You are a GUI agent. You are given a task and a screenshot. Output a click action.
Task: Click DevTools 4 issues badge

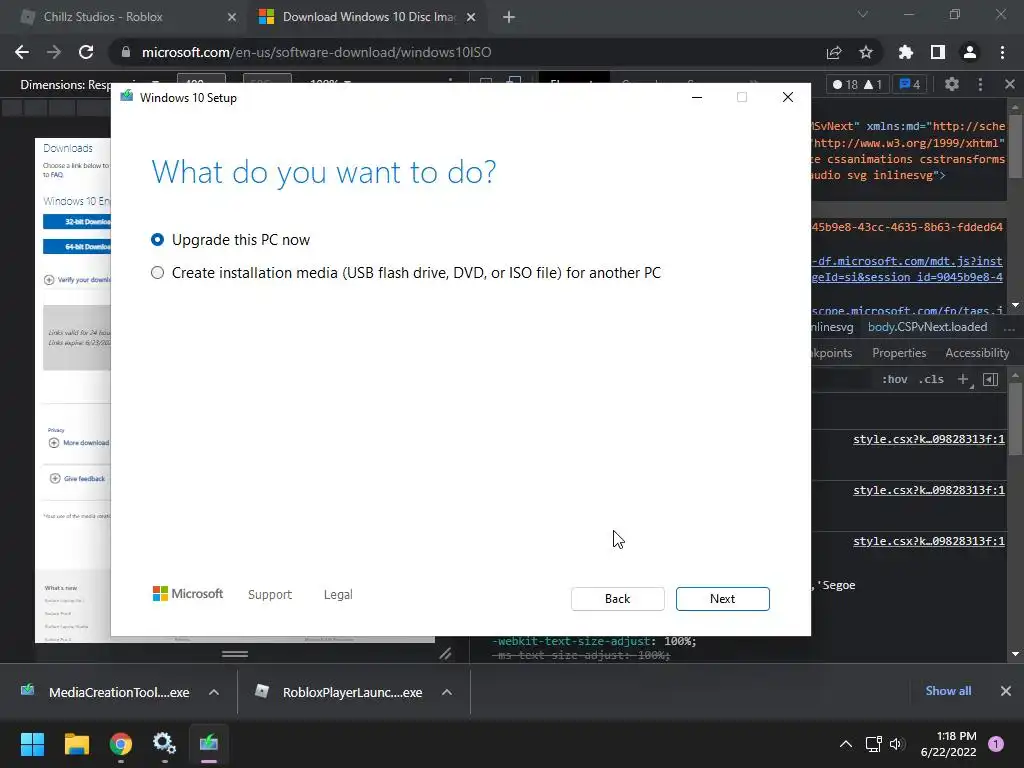(x=910, y=84)
